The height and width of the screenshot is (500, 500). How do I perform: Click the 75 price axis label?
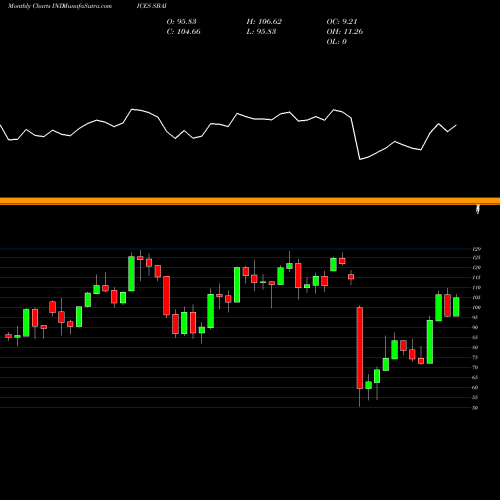pos(476,357)
